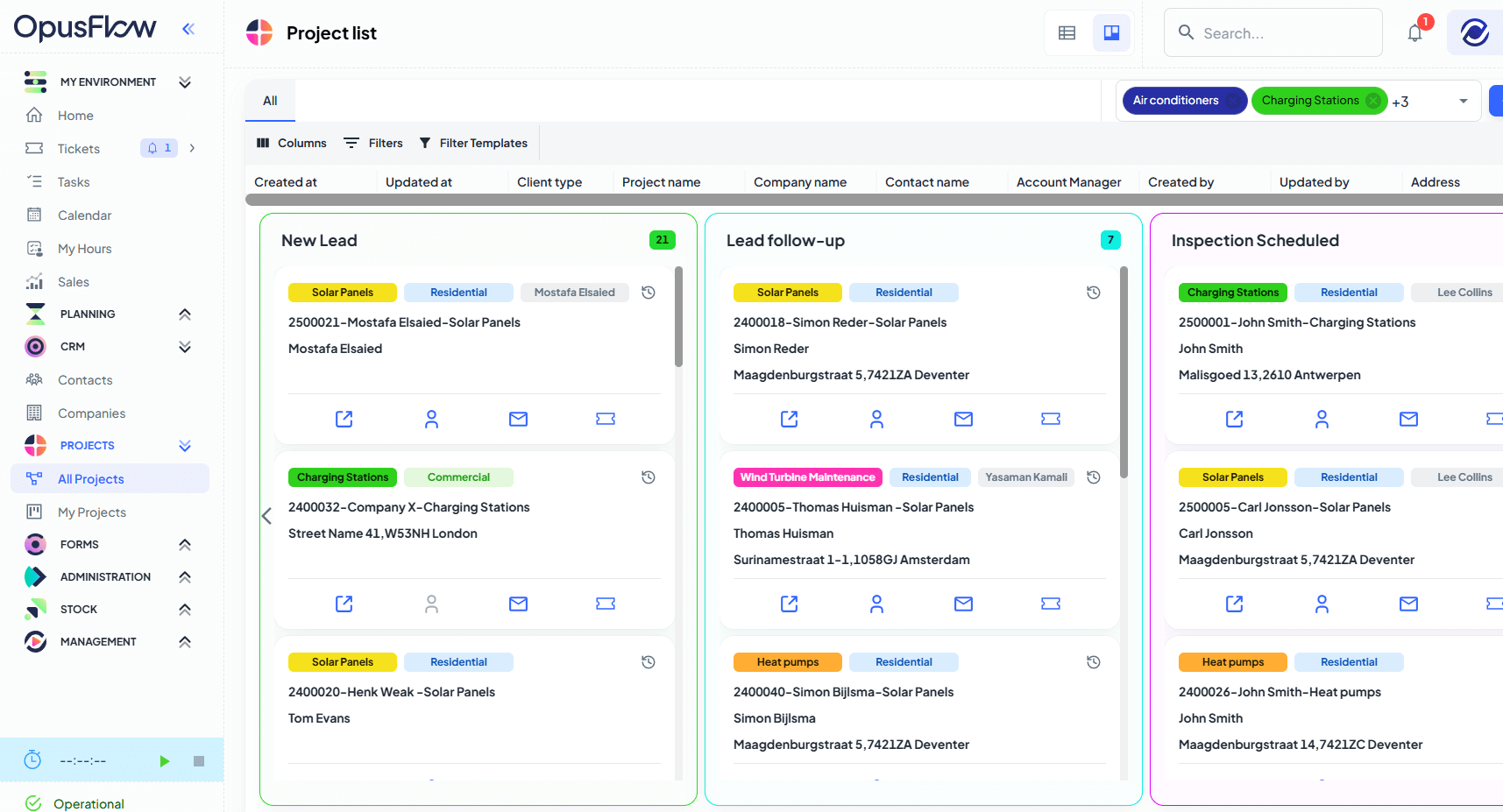Create ticket from 2400018 Simon Reder card
1503x812 pixels.
(x=1051, y=419)
